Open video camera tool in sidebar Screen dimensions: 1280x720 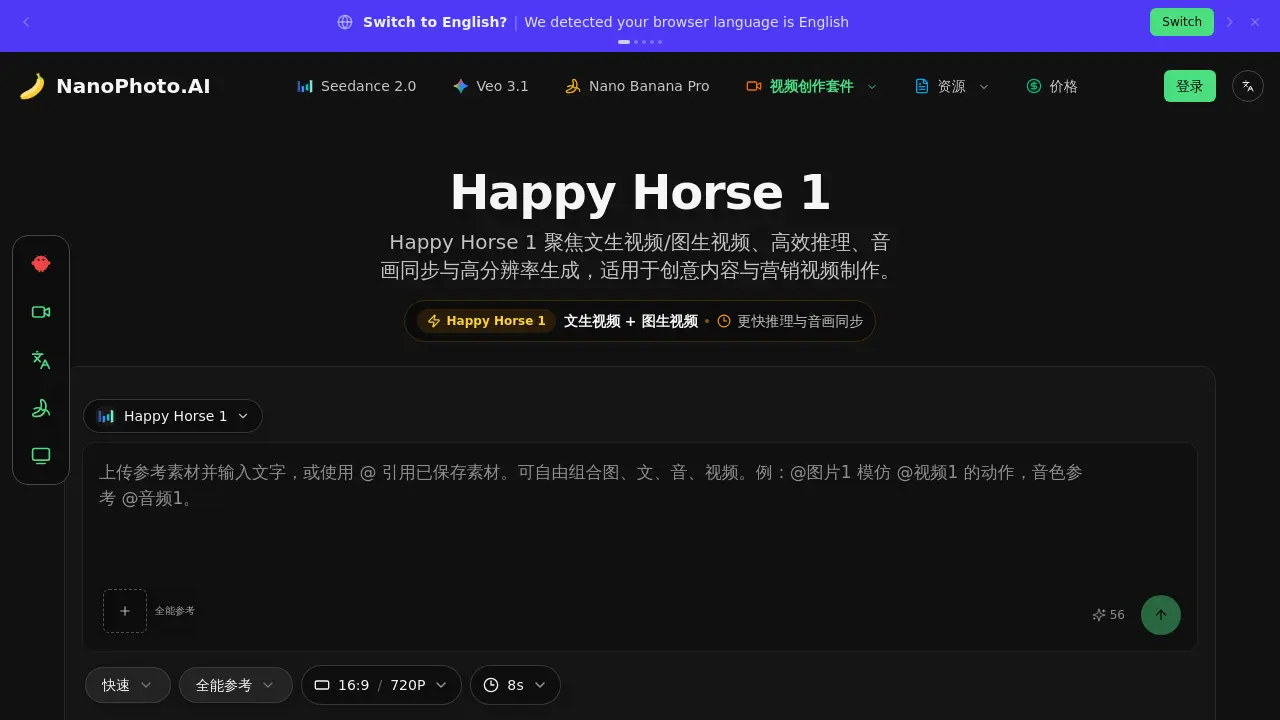pos(41,312)
